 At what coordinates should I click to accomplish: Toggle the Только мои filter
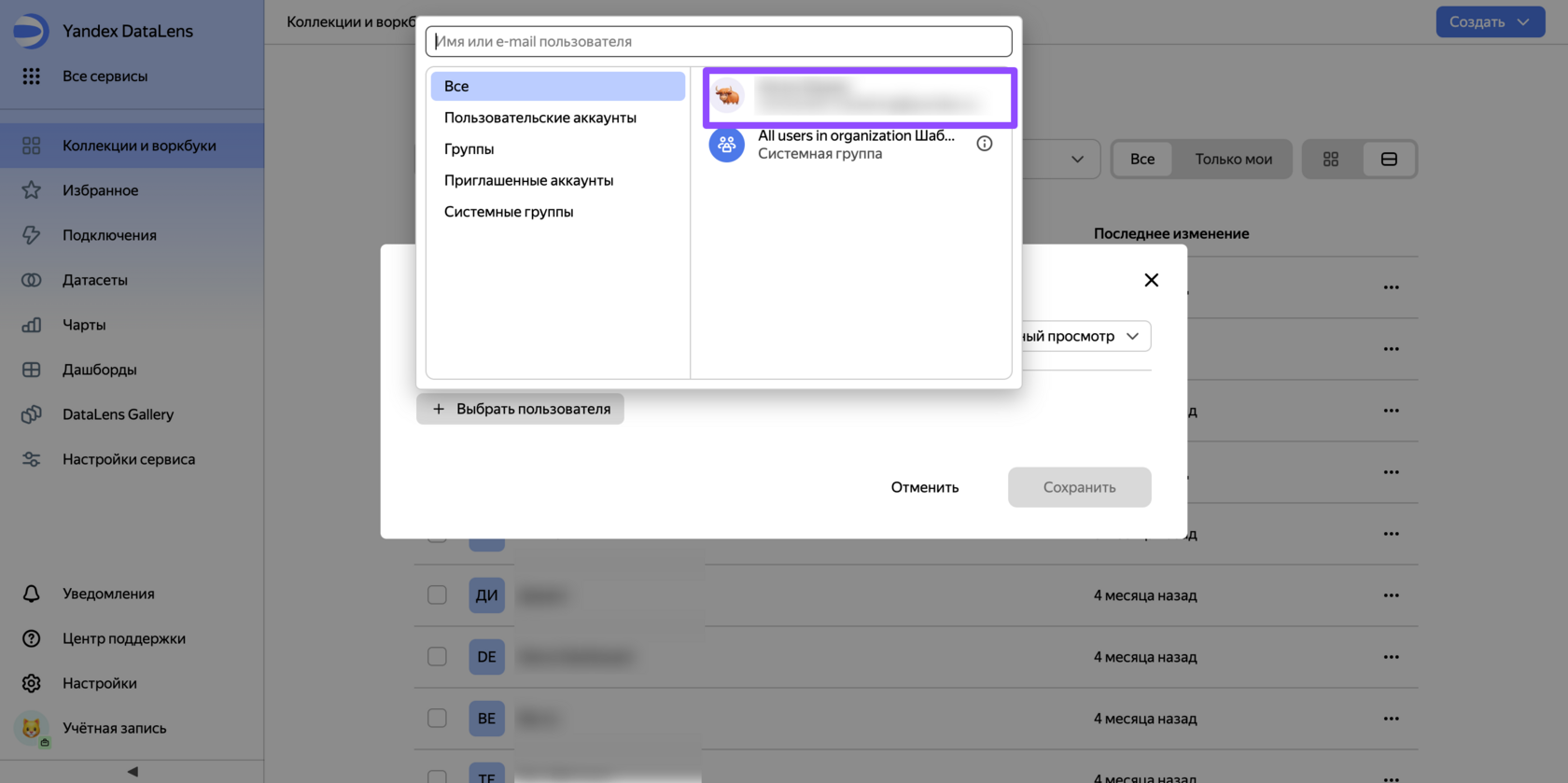click(x=1233, y=160)
